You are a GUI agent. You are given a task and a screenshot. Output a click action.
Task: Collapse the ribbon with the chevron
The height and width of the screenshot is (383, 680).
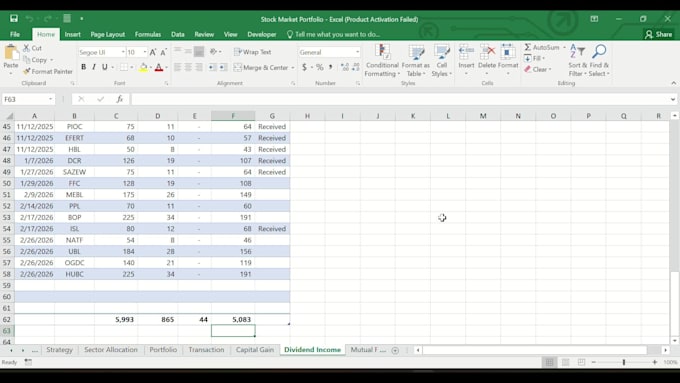[x=673, y=83]
